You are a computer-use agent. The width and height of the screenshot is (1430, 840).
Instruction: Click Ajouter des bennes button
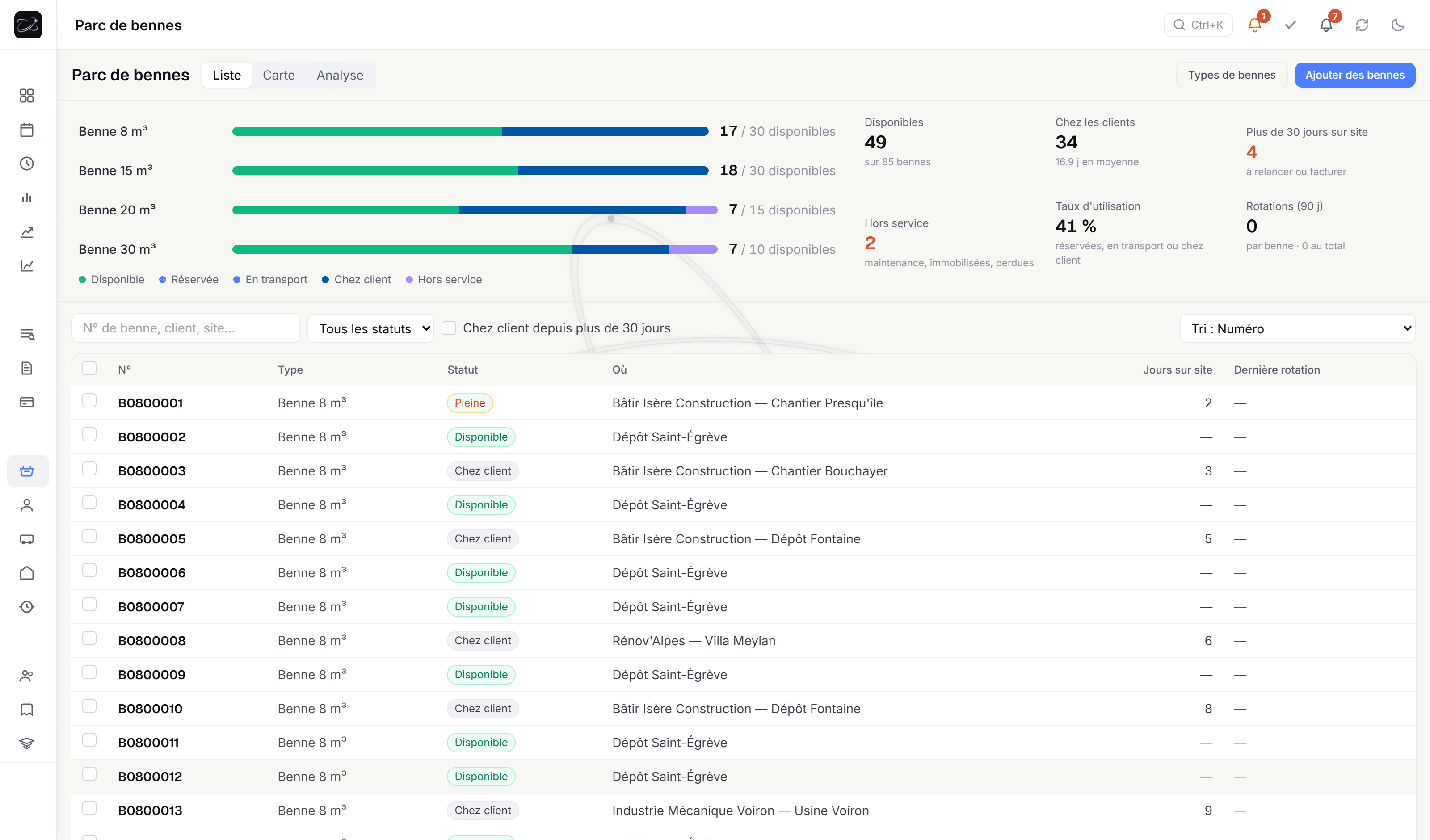coord(1354,75)
